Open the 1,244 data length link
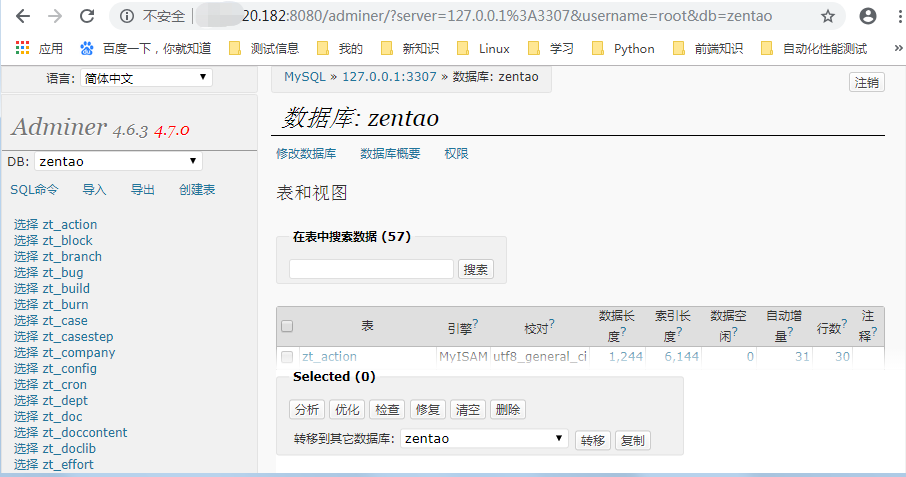This screenshot has width=906, height=477. (626, 357)
